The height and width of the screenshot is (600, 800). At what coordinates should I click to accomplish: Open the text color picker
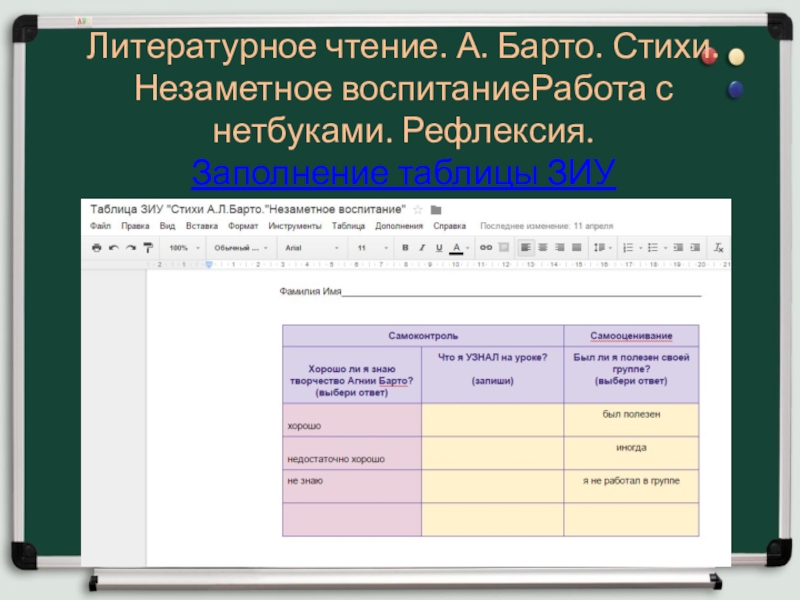coord(456,247)
